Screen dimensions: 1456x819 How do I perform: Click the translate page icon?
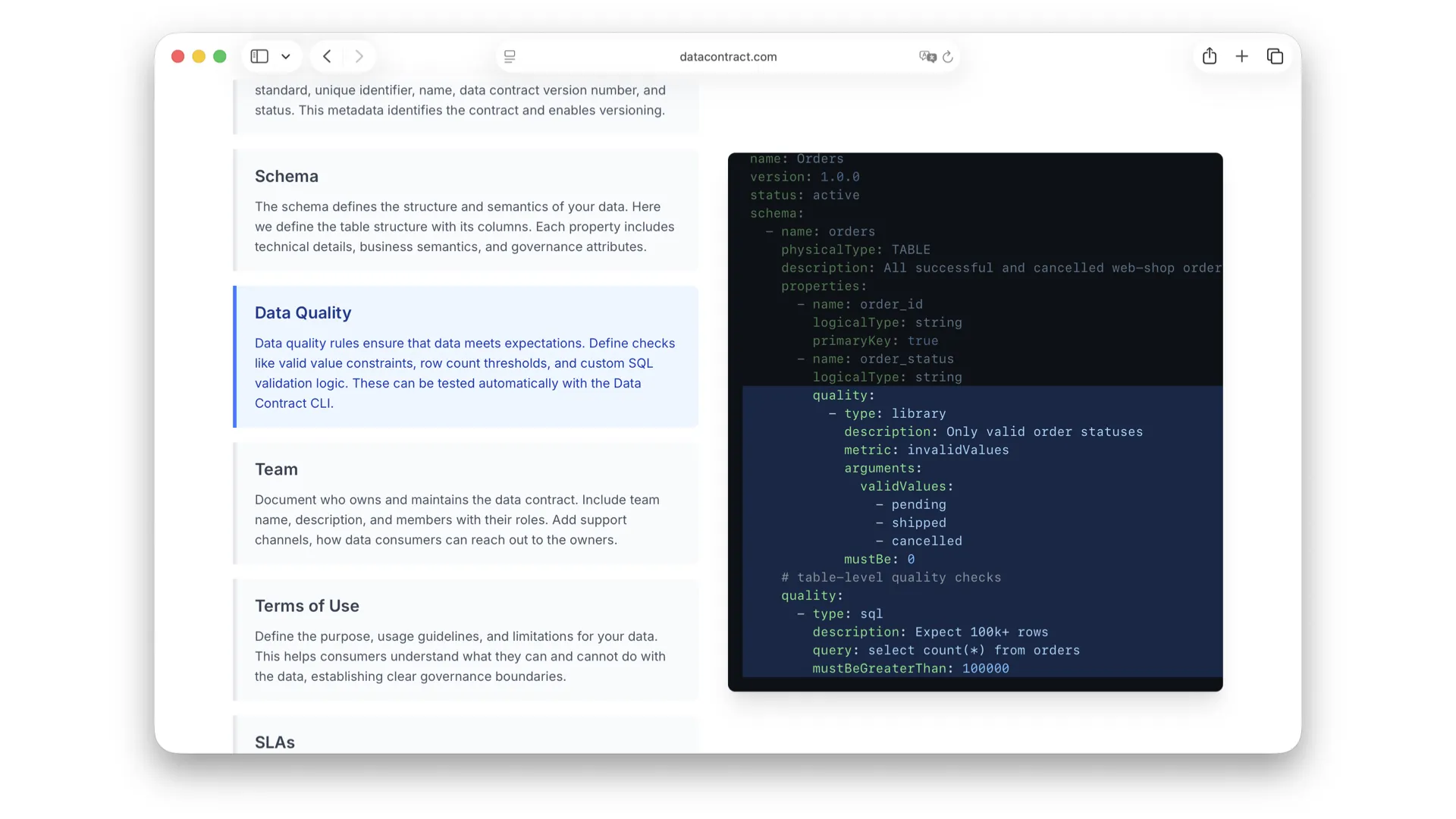coord(927,56)
